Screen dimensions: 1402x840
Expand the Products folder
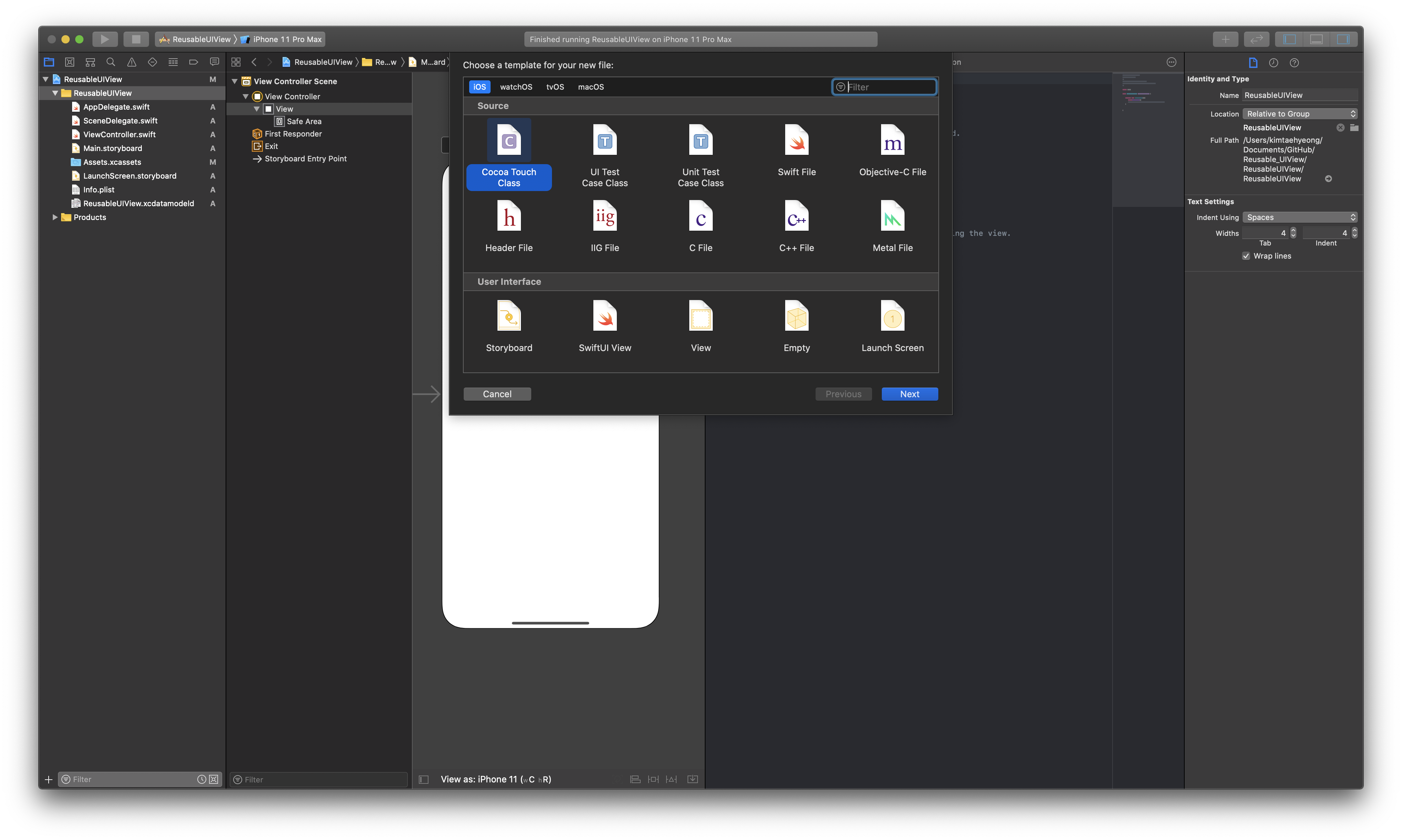[x=55, y=217]
